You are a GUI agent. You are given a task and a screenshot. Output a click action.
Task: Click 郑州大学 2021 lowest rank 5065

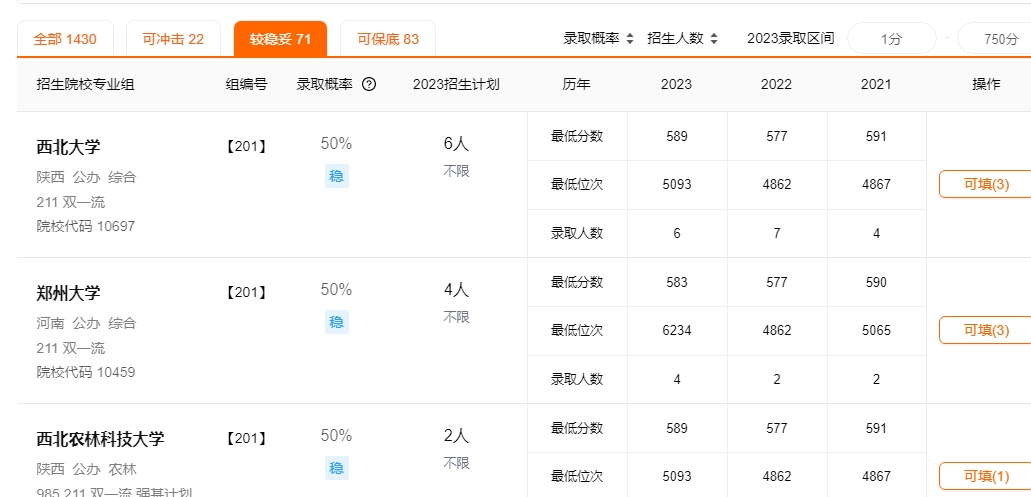pos(876,331)
